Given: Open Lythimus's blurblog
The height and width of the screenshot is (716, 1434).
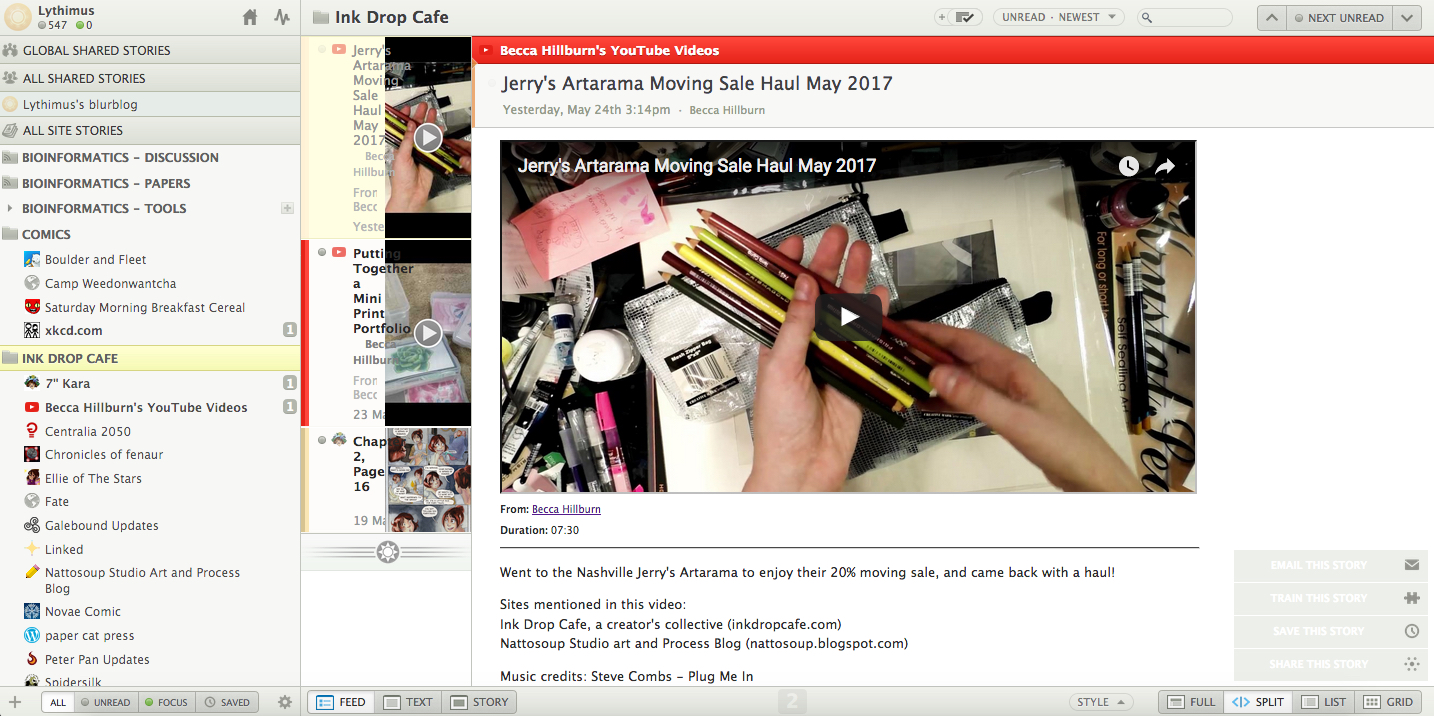Looking at the screenshot, I should (150, 104).
